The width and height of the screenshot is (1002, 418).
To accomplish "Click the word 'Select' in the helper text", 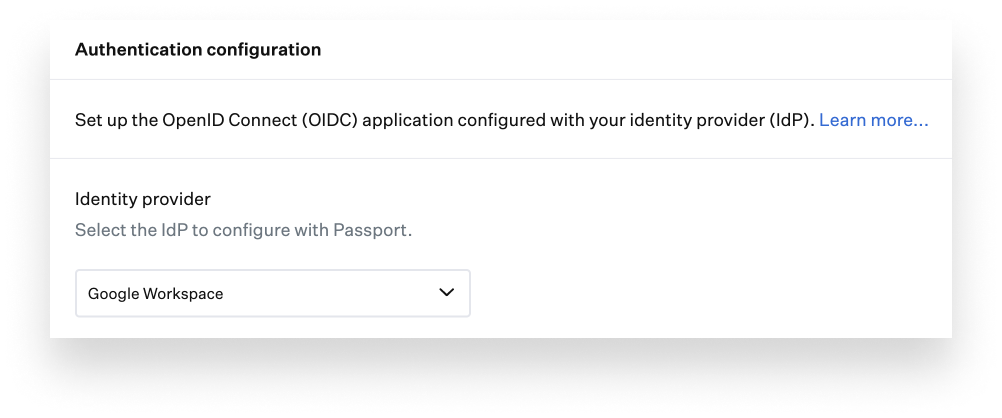I will [100, 230].
